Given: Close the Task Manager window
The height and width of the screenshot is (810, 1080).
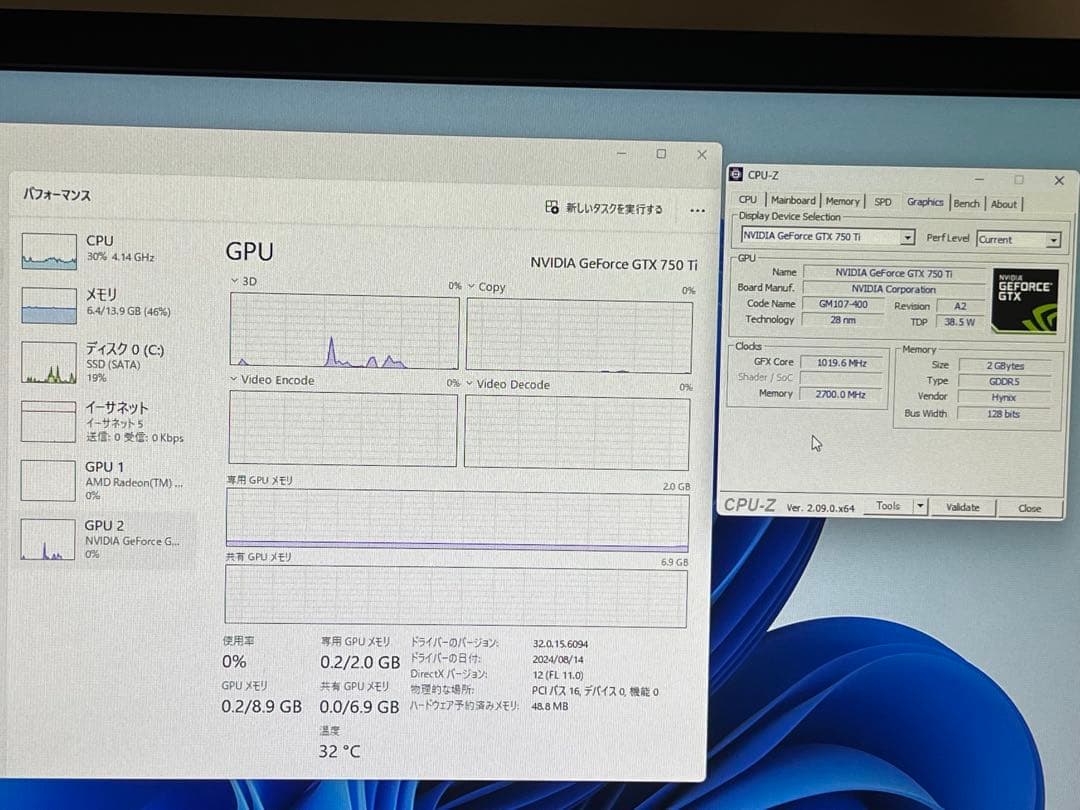Looking at the screenshot, I should (702, 154).
